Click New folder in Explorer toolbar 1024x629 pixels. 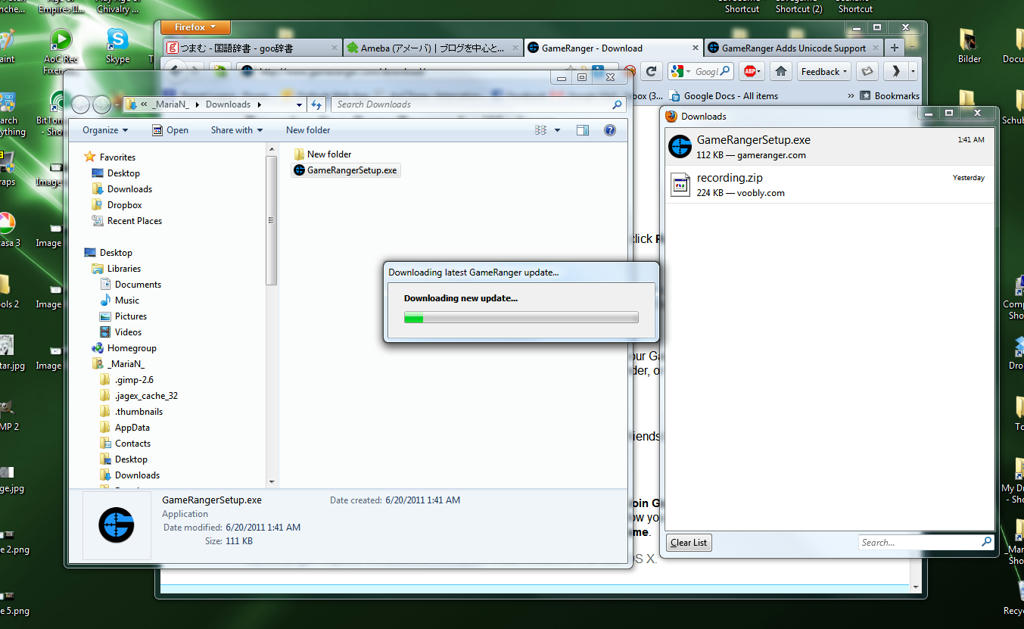[x=307, y=130]
